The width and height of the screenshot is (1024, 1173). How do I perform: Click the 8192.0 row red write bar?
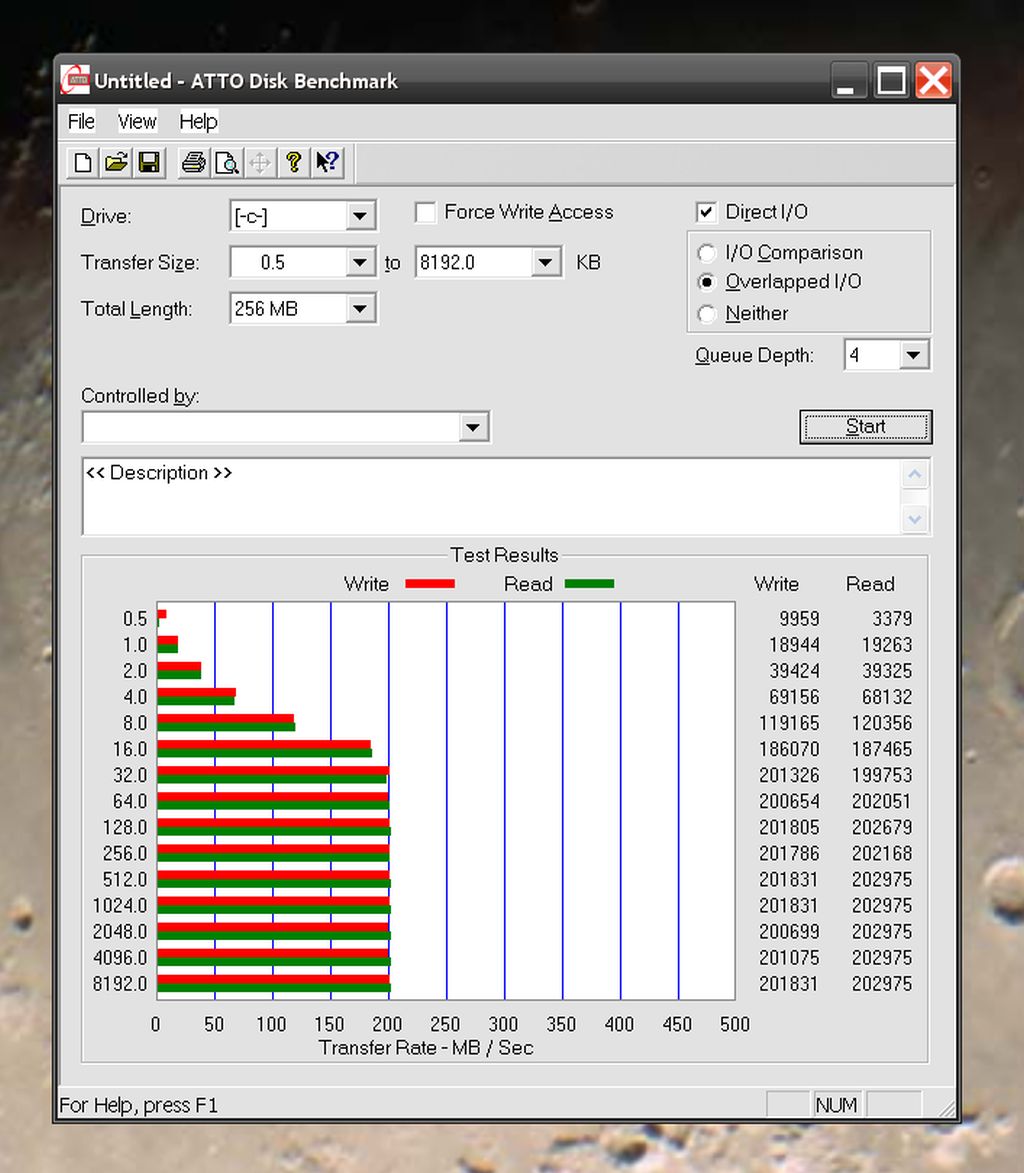[274, 979]
